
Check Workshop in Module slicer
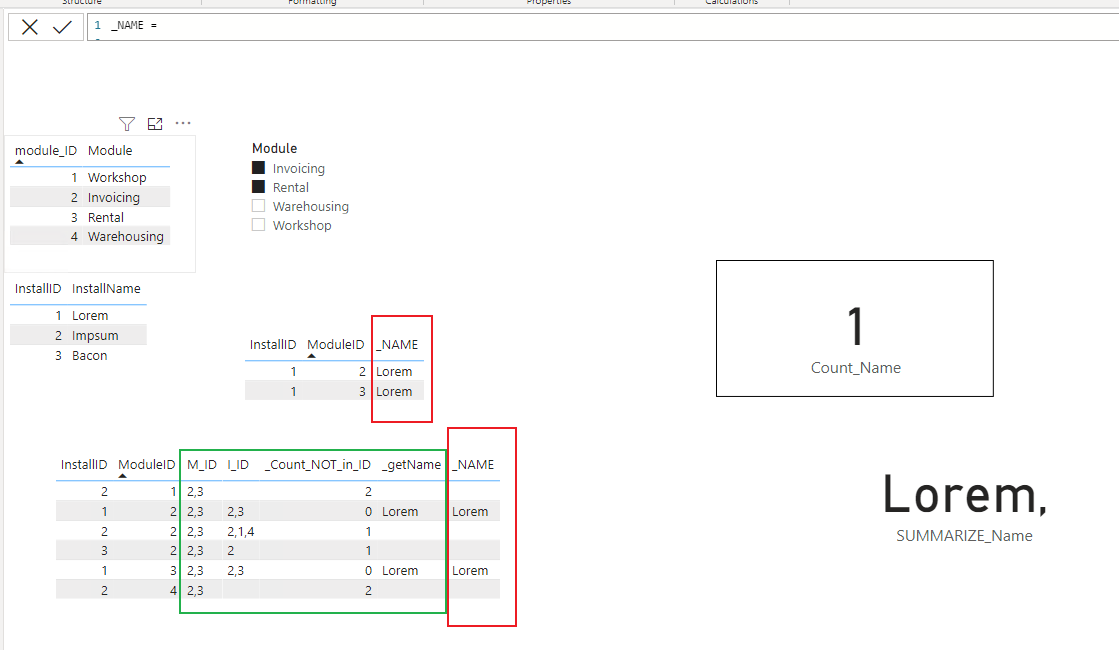point(258,225)
